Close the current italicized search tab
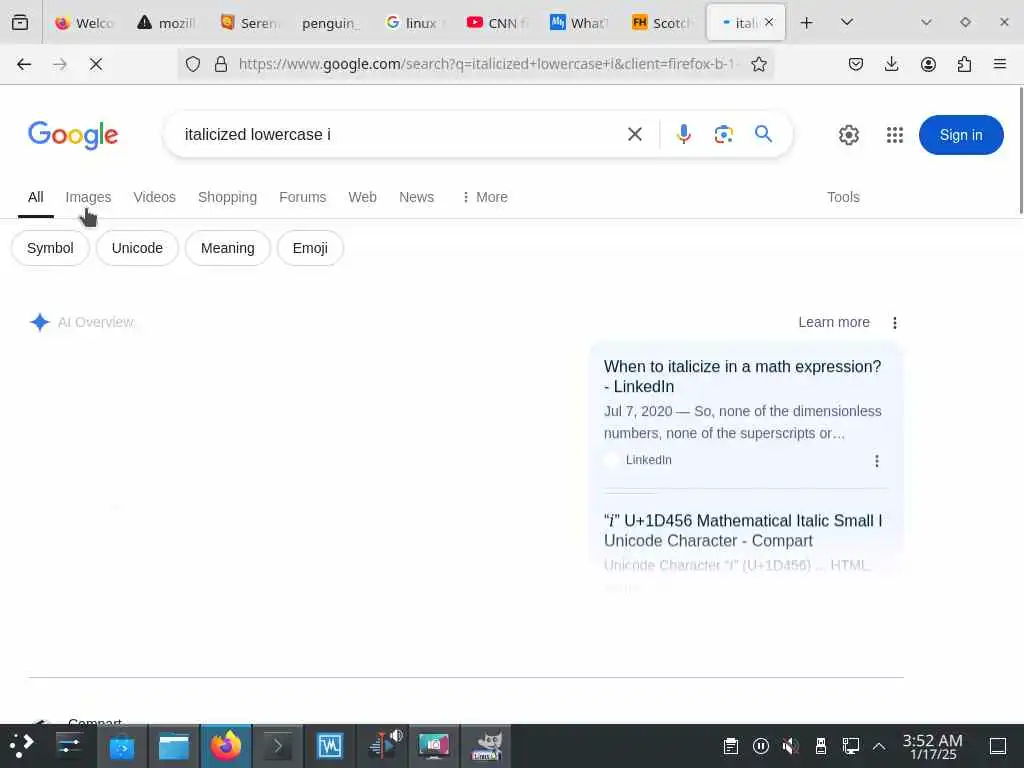 769,22
